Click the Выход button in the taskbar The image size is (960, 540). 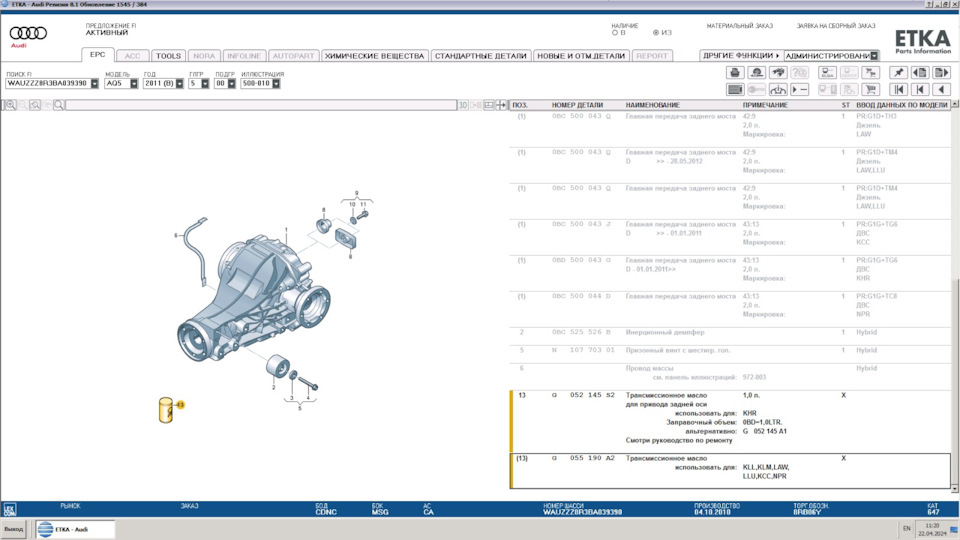pos(13,529)
